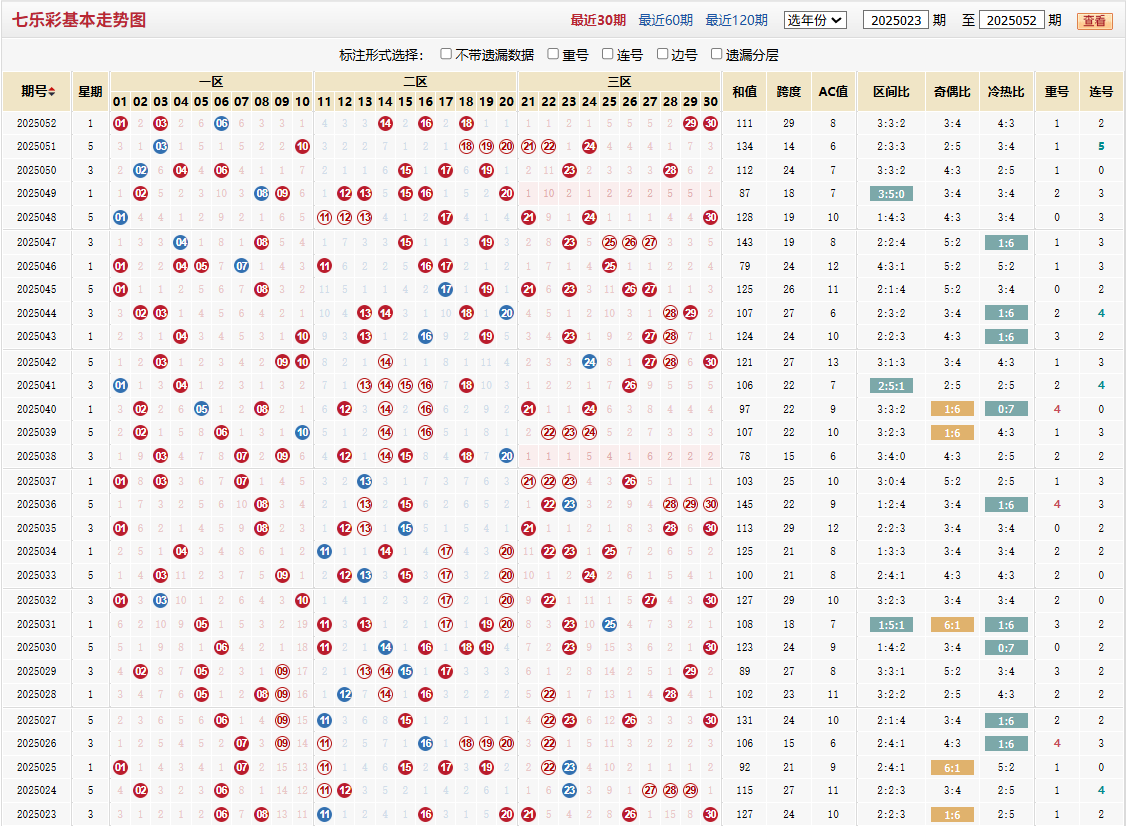The image size is (1126, 826).
Task: Enable the 重号 checkbox in the 标注形式选择 row
Action: 553,54
